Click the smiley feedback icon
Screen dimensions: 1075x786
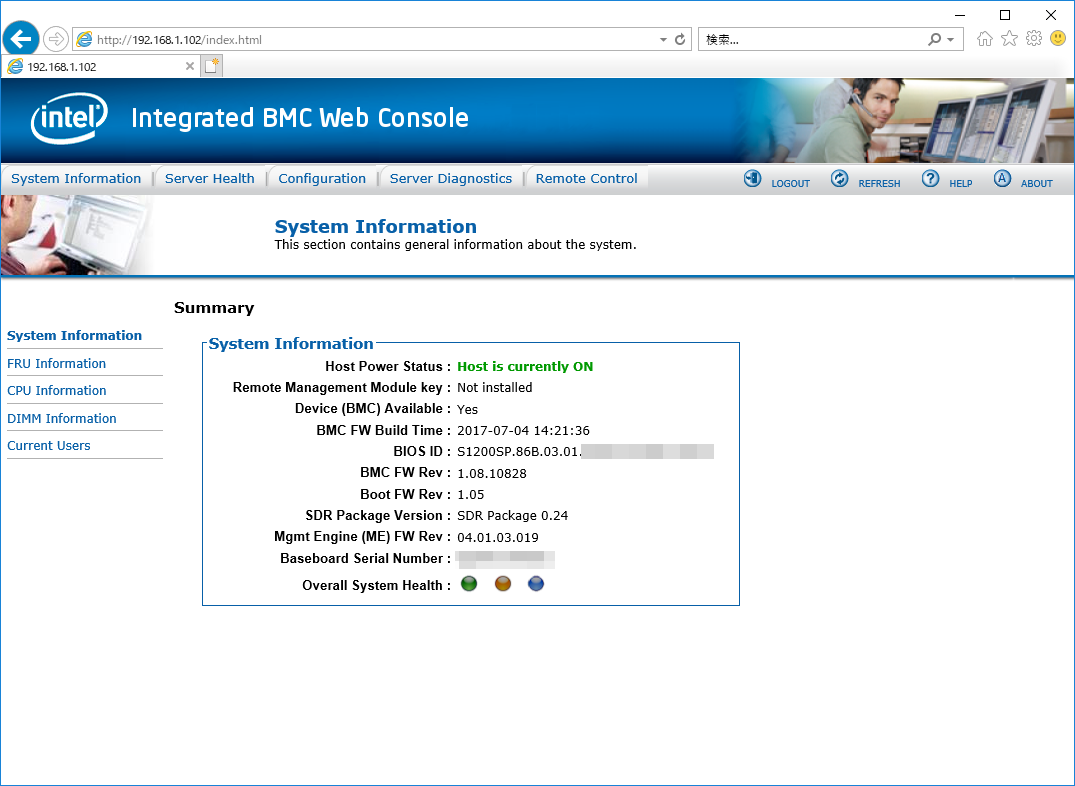1059,39
